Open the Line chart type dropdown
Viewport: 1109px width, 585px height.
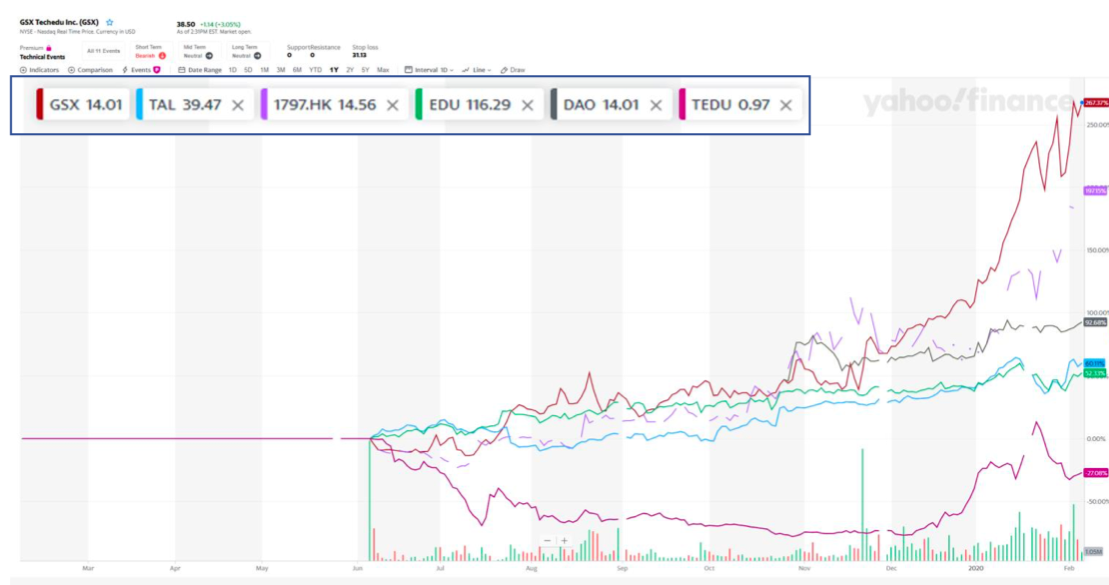pyautogui.click(x=478, y=70)
